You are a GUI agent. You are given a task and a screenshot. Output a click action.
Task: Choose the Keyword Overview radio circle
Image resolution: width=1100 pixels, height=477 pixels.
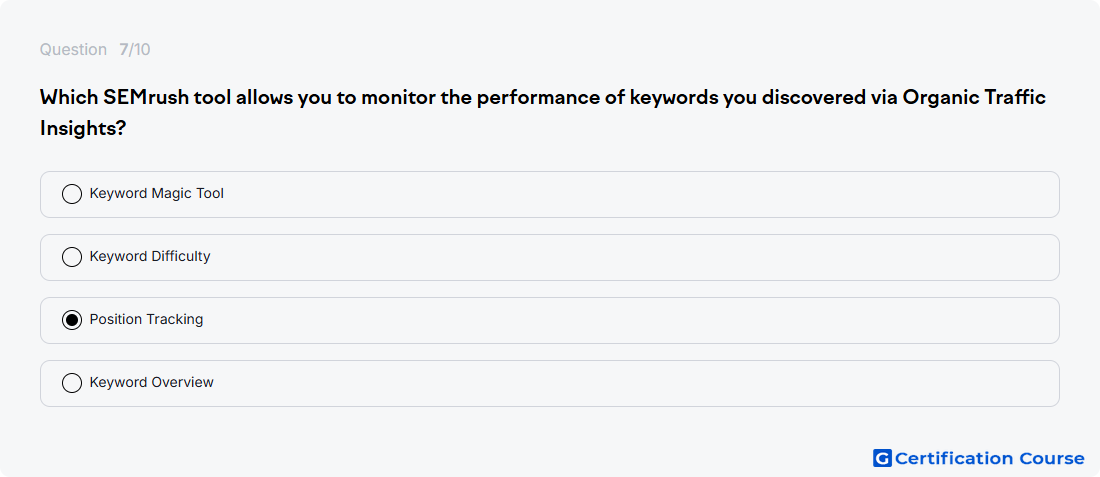click(72, 383)
